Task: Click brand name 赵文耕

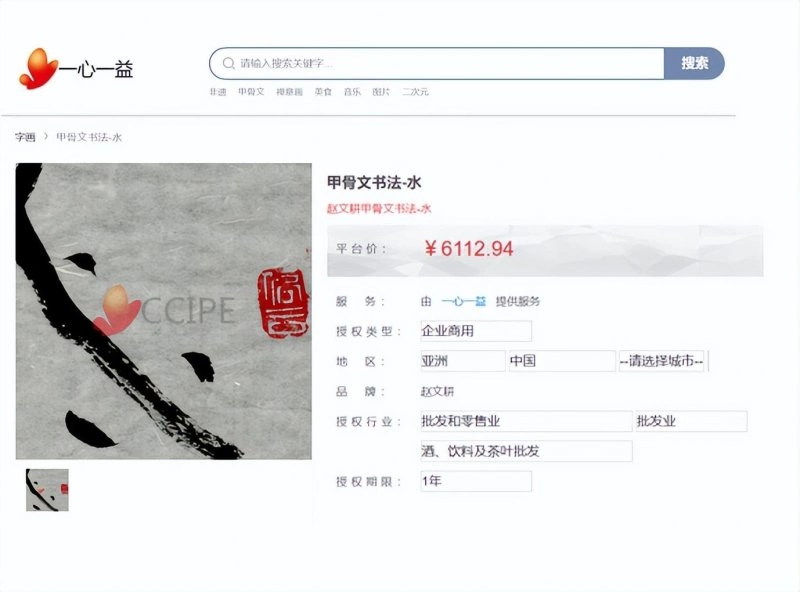Action: [437, 391]
